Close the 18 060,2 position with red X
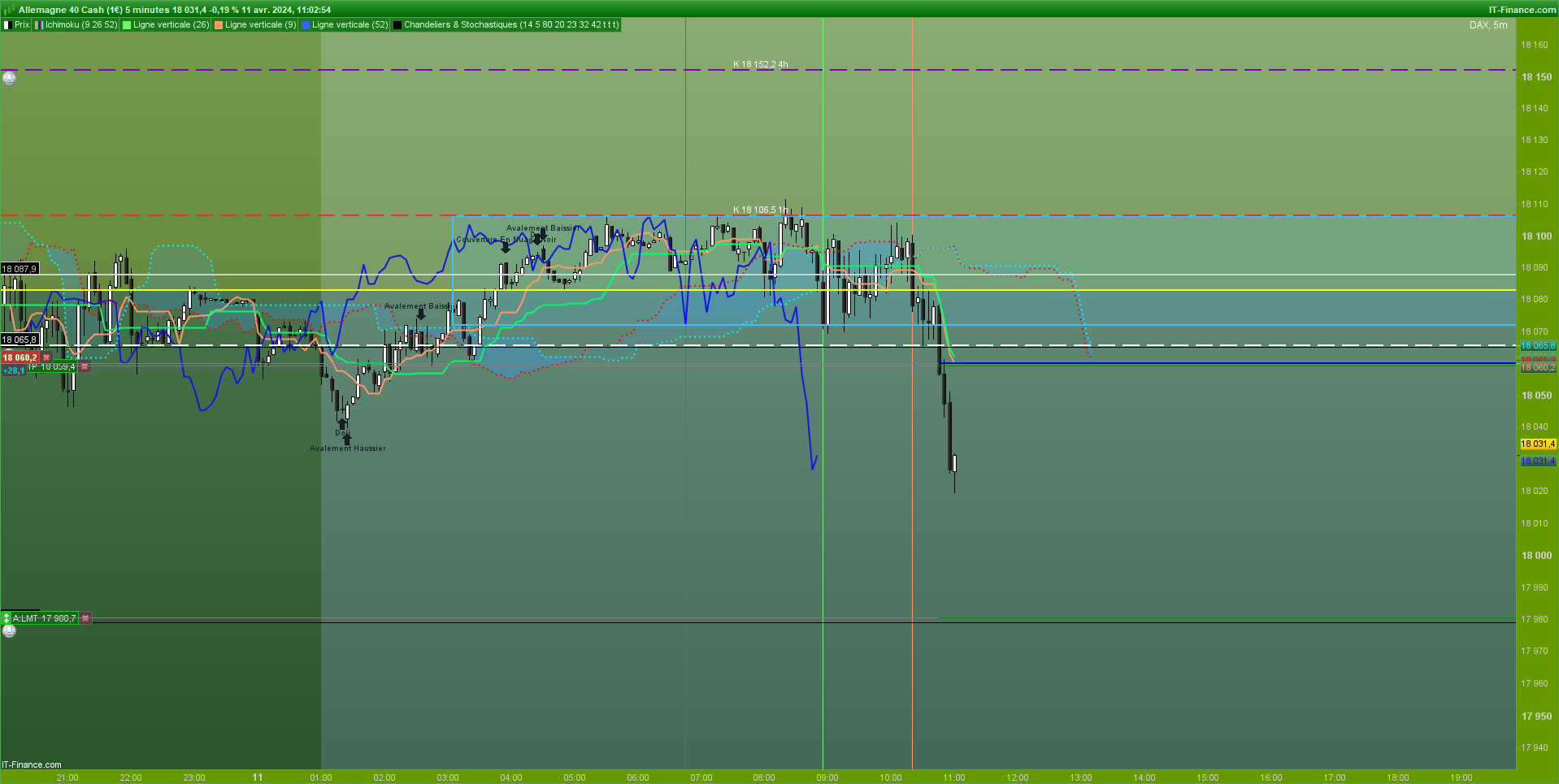The height and width of the screenshot is (784, 1559). pyautogui.click(x=46, y=357)
